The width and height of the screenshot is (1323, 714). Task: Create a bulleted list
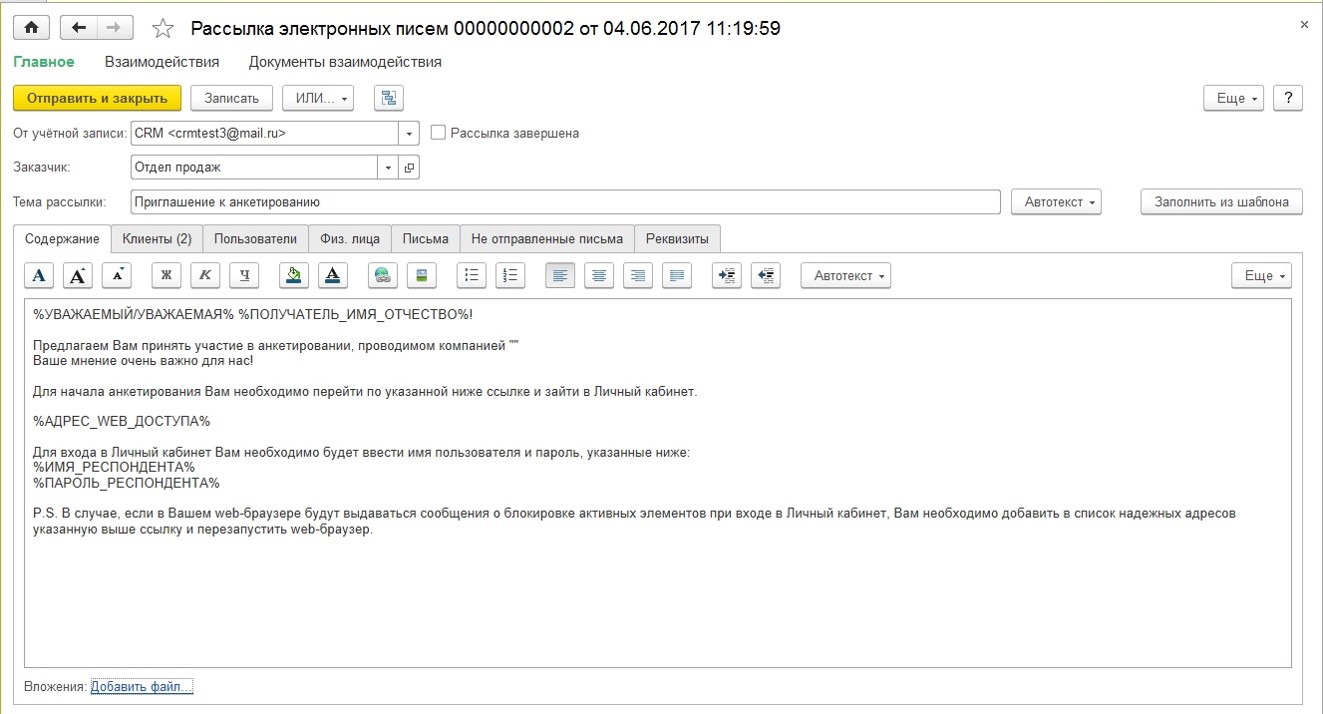(472, 275)
